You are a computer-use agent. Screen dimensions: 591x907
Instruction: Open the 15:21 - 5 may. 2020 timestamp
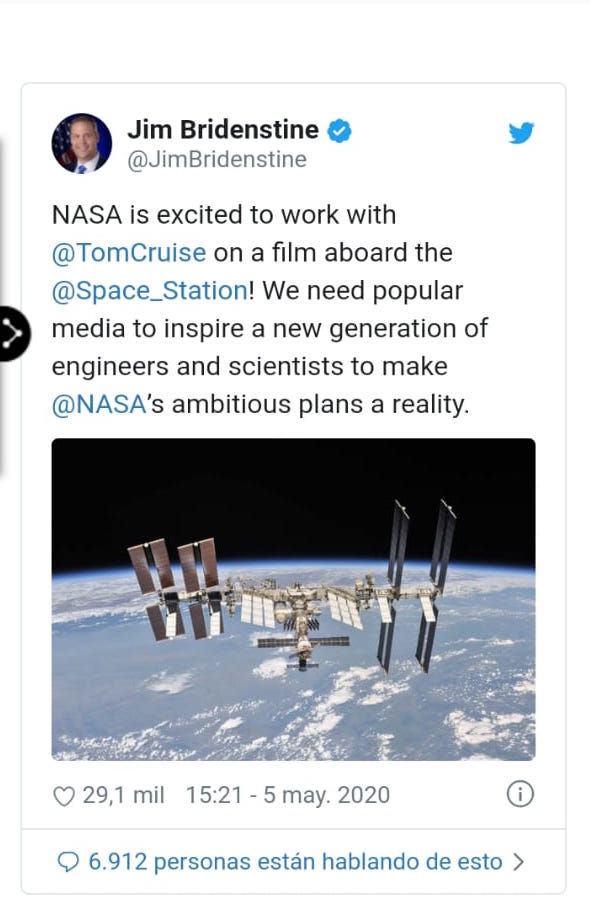287,795
